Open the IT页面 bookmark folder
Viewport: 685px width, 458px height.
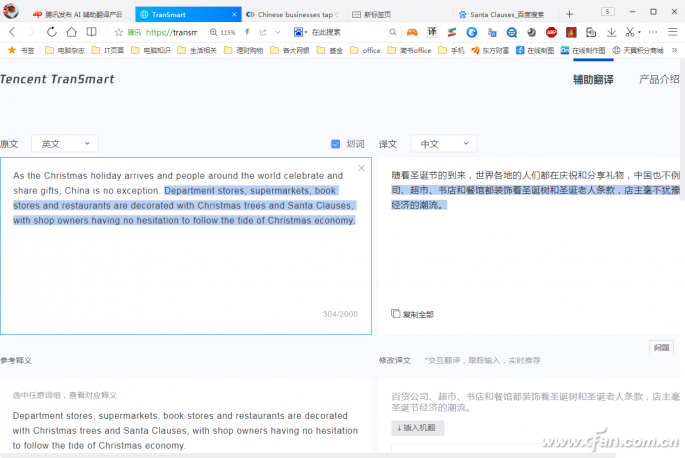tap(108, 50)
